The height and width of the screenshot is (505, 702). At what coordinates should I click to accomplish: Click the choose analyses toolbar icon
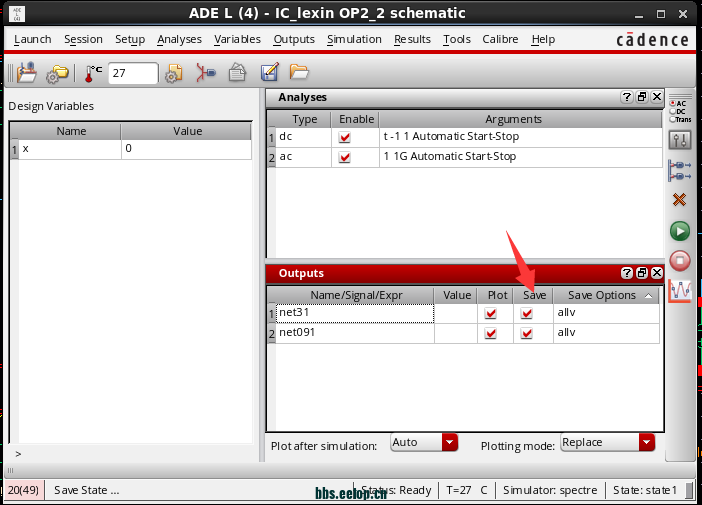click(x=205, y=73)
